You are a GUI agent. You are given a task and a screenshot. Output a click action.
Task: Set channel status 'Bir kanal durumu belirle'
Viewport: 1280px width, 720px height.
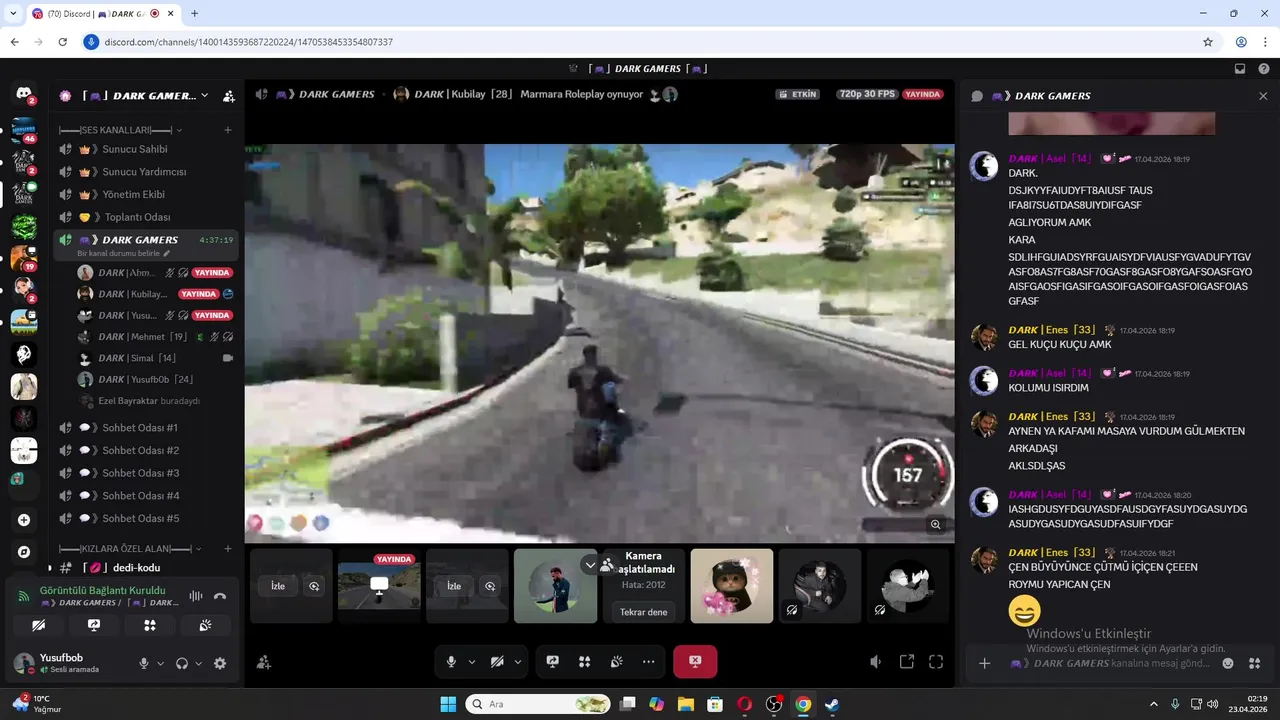pyautogui.click(x=124, y=254)
